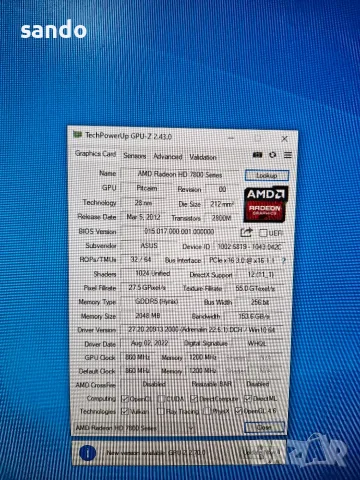Toggle the DirectCompute checkbox

pyautogui.click(x=194, y=399)
